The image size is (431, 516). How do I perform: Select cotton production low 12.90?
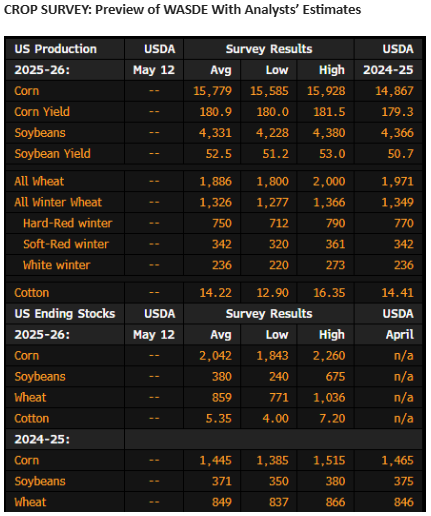[x=272, y=293]
